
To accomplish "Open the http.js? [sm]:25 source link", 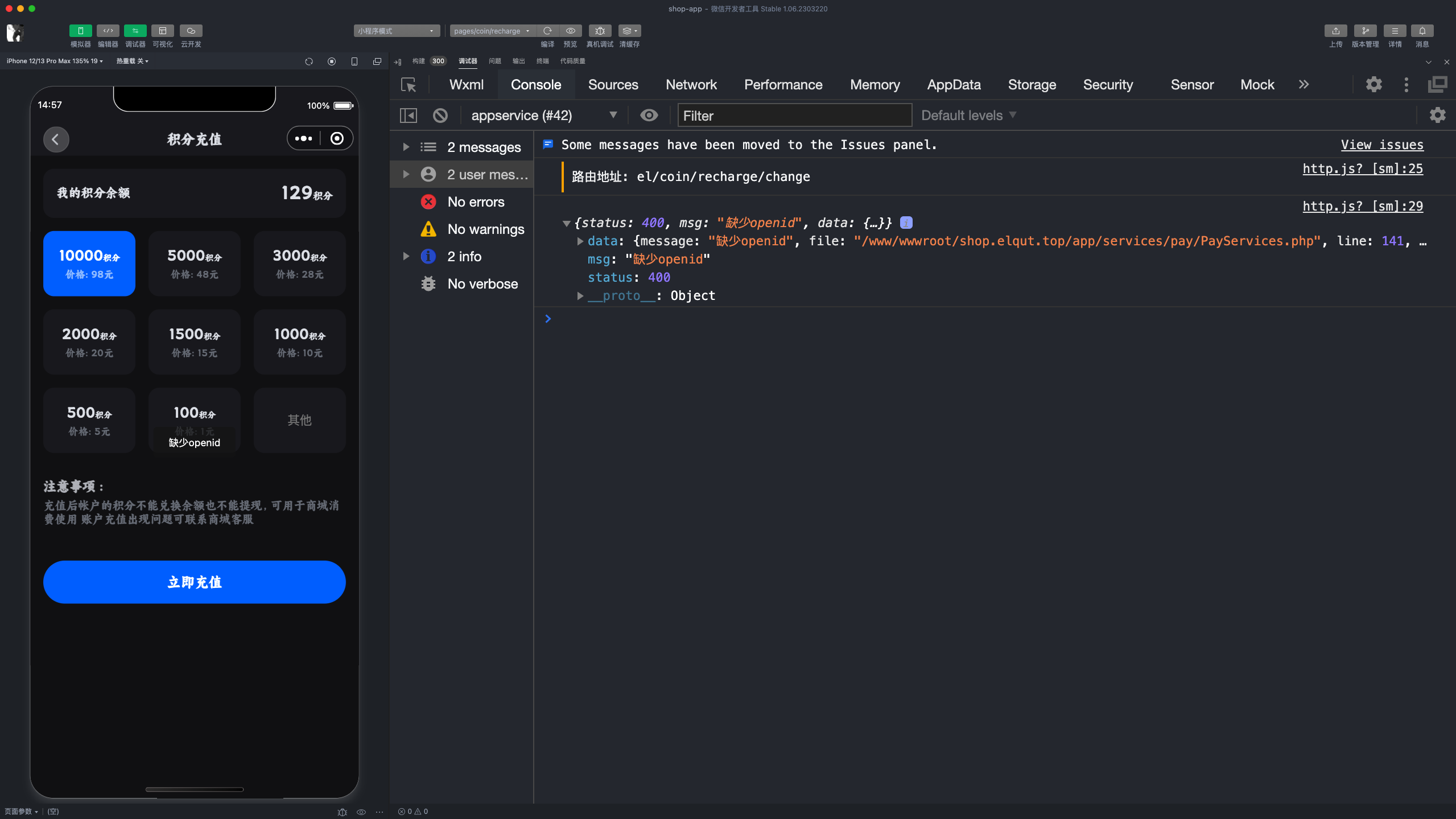I will click(x=1363, y=168).
